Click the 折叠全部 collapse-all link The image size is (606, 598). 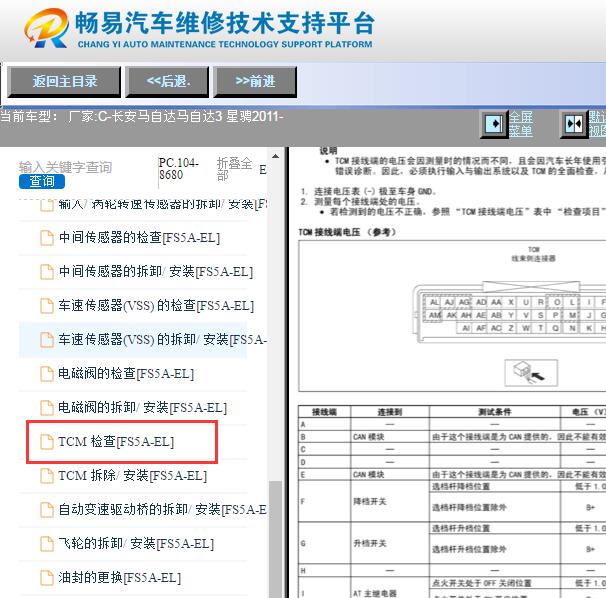[x=234, y=169]
